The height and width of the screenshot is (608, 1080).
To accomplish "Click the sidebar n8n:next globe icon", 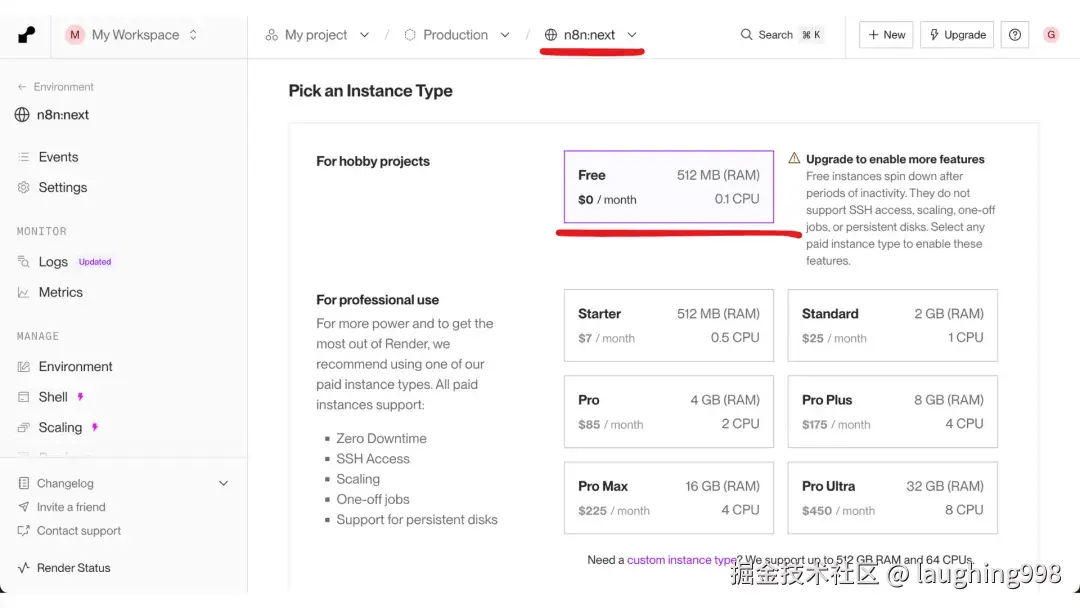I will tap(22, 114).
